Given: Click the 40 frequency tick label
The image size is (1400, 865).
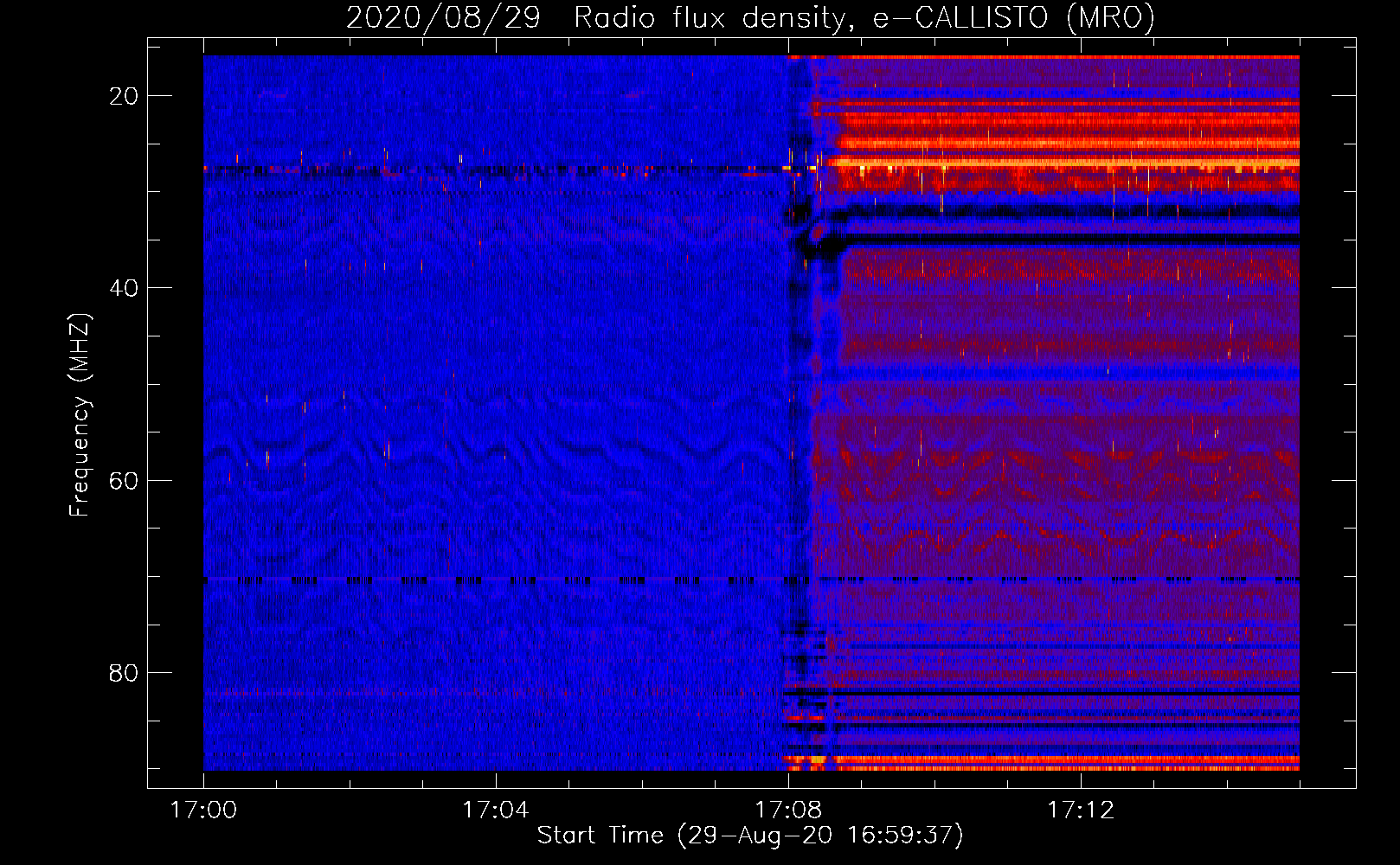Looking at the screenshot, I should [x=125, y=288].
